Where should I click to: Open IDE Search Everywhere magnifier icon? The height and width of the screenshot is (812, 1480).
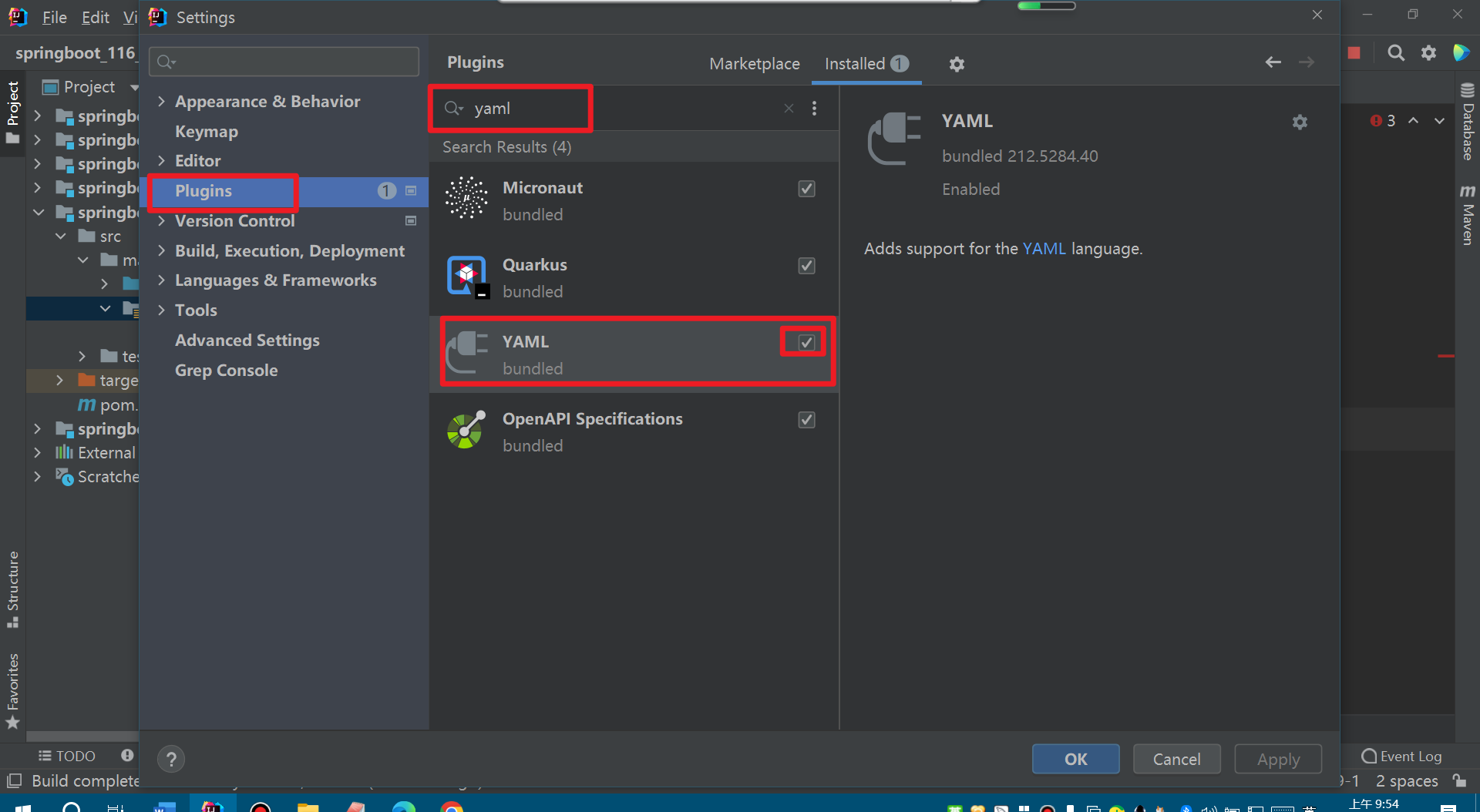pos(1396,52)
